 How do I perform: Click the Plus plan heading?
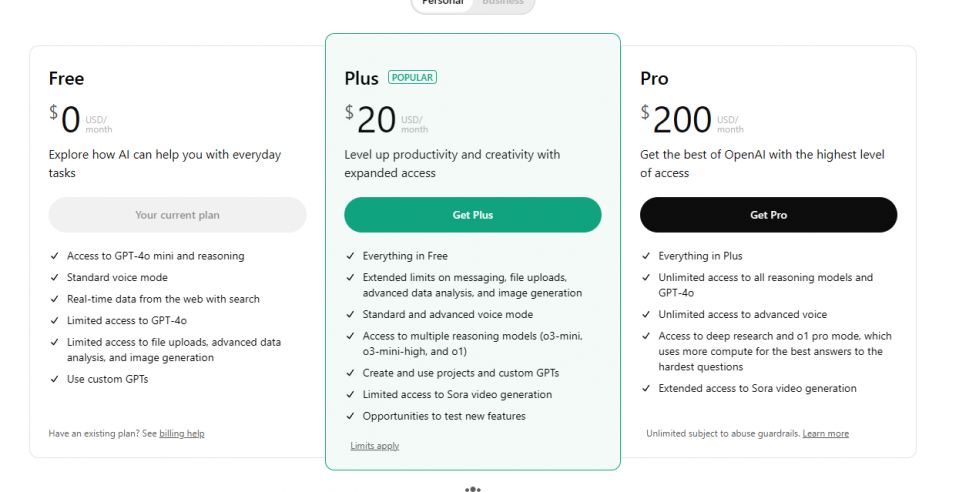[361, 78]
